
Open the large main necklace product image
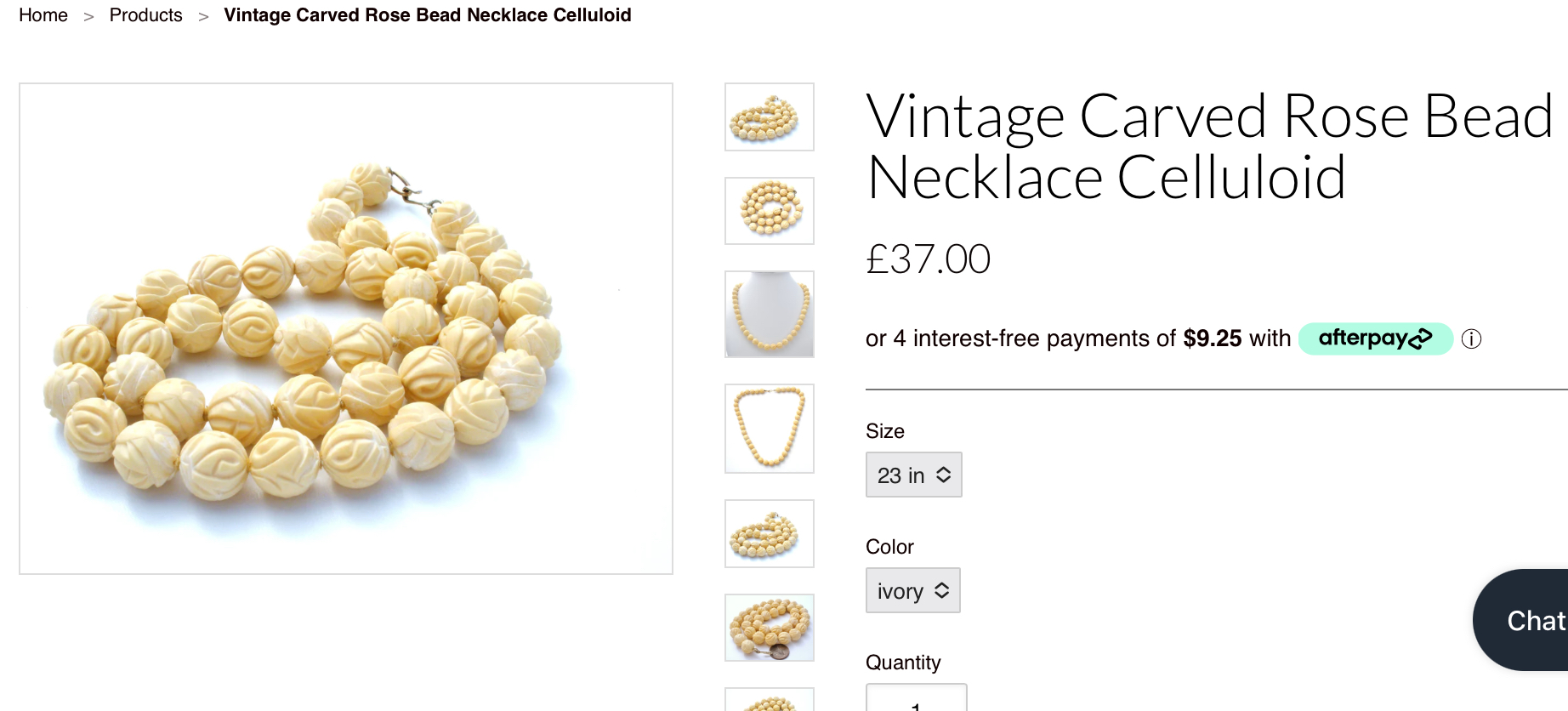click(346, 328)
